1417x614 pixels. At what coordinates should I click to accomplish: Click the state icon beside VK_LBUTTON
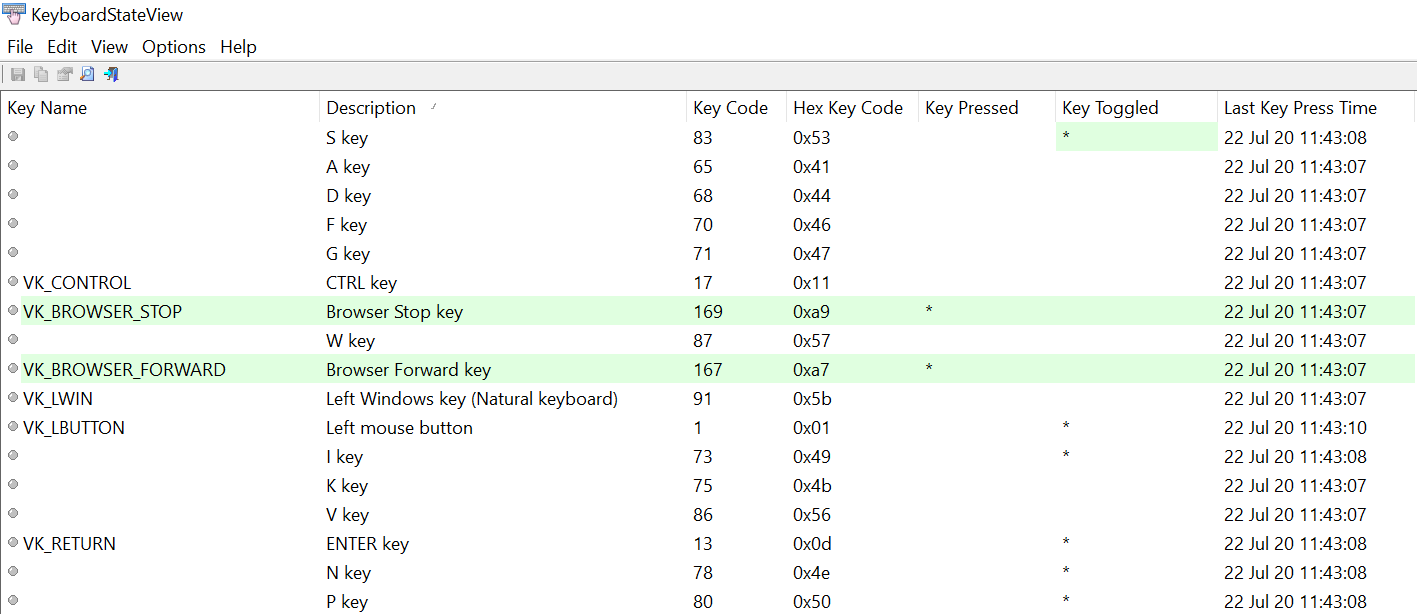(x=10, y=427)
